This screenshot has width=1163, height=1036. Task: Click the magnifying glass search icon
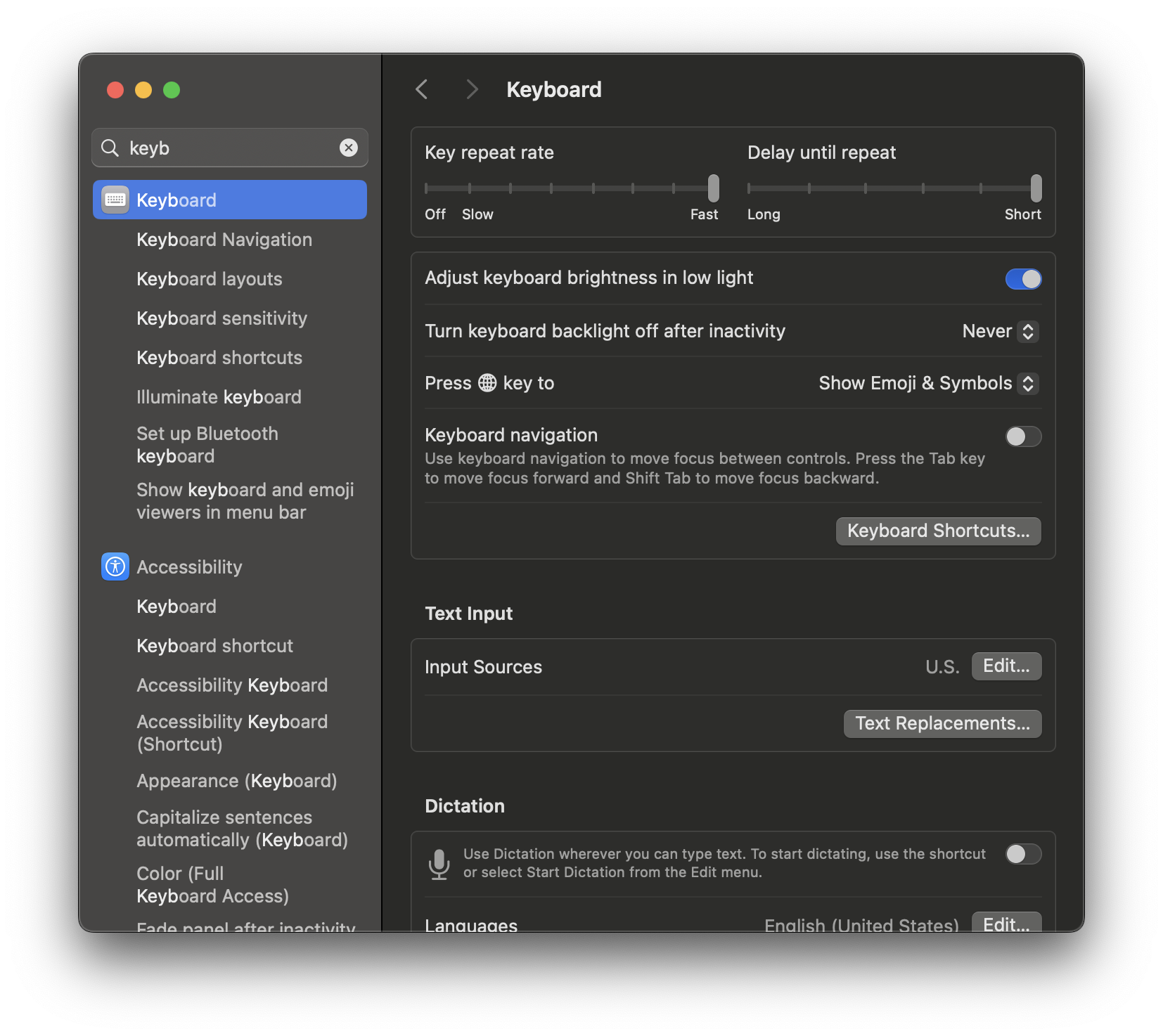110,148
